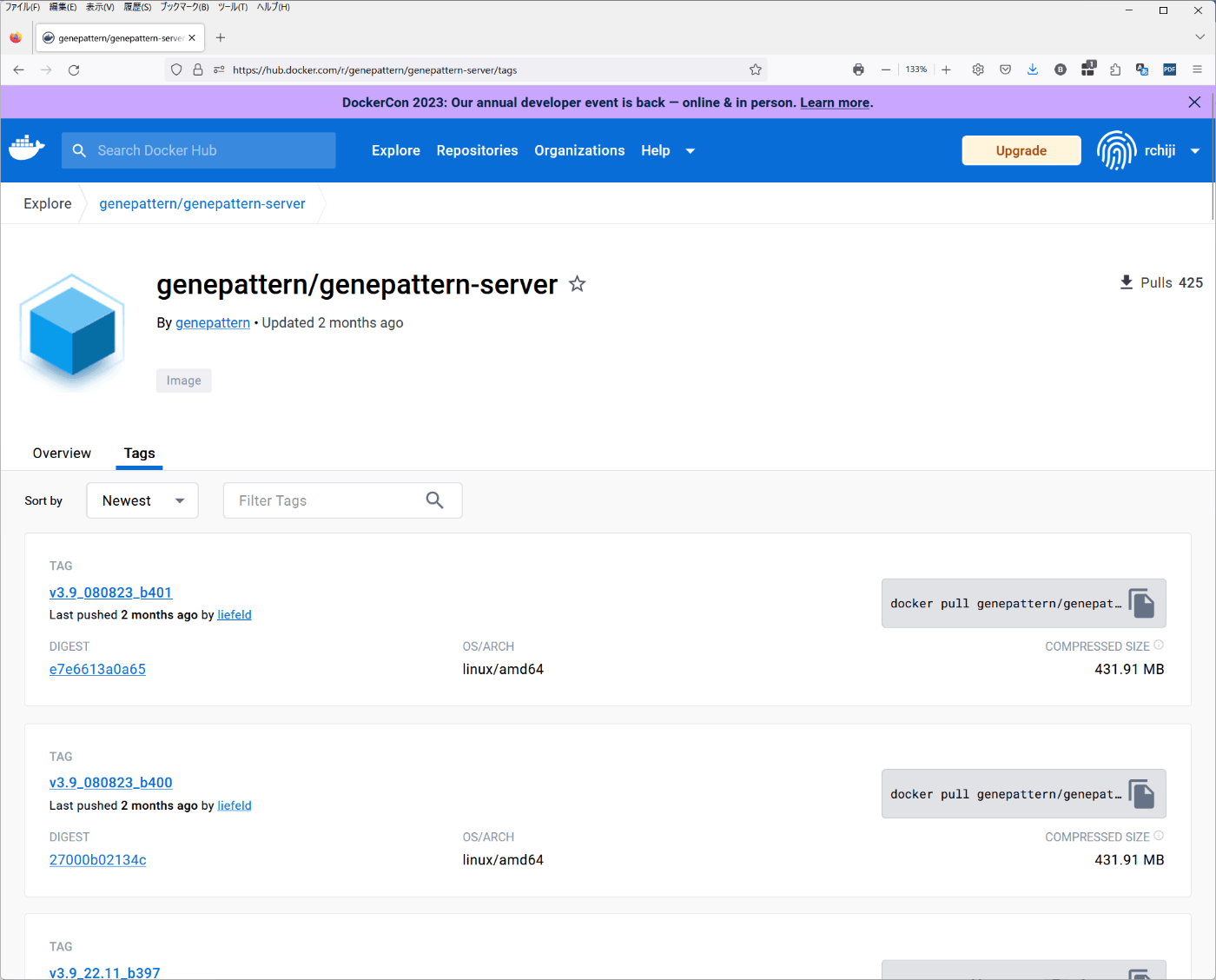Open digest e7e6613a0a65
Viewport: 1216px width, 980px height.
(x=97, y=669)
